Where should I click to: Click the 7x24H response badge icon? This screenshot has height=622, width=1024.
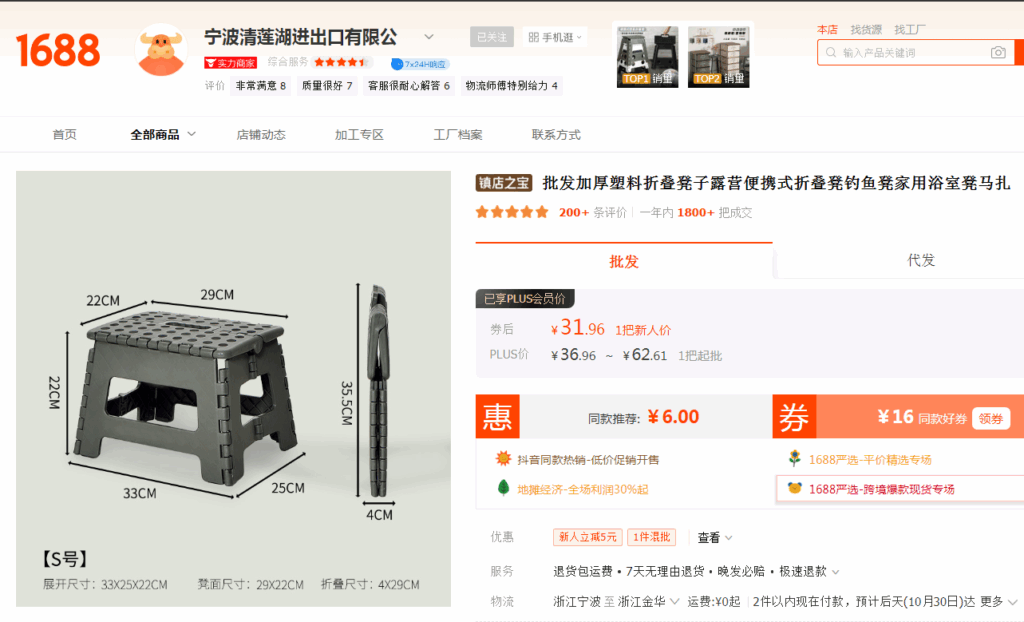point(396,64)
